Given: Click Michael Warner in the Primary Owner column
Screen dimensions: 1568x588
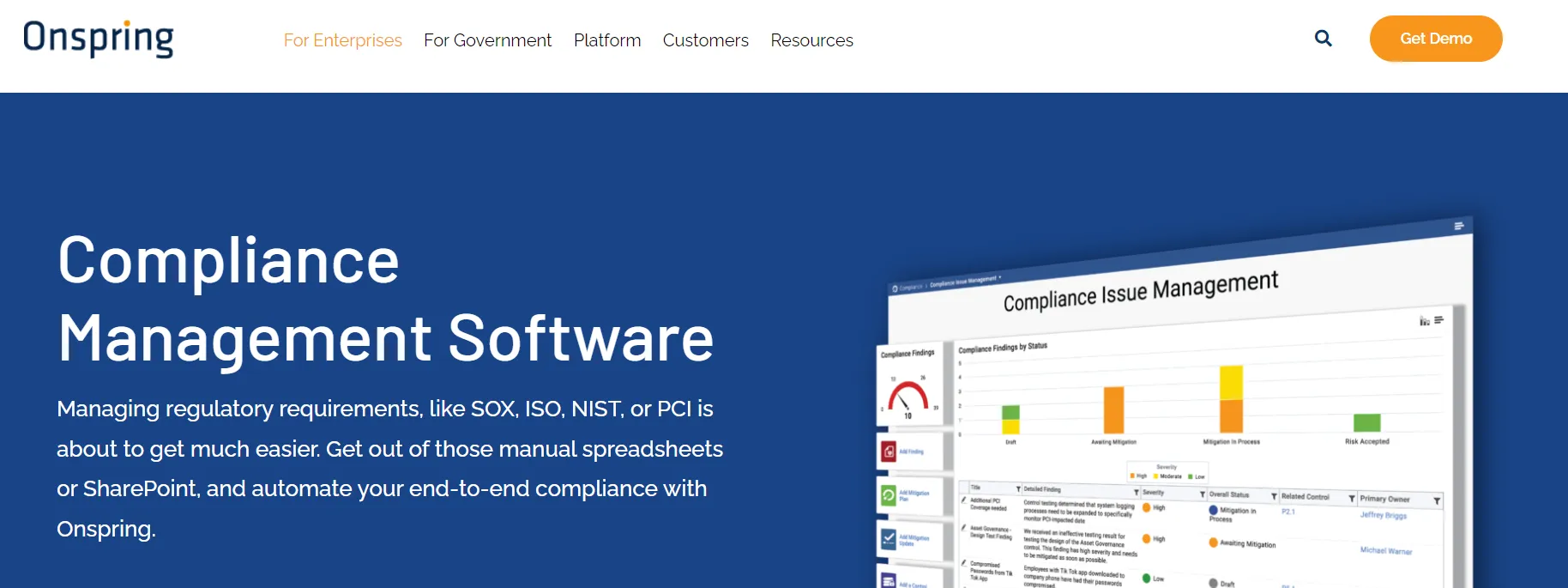Looking at the screenshot, I should (1385, 550).
